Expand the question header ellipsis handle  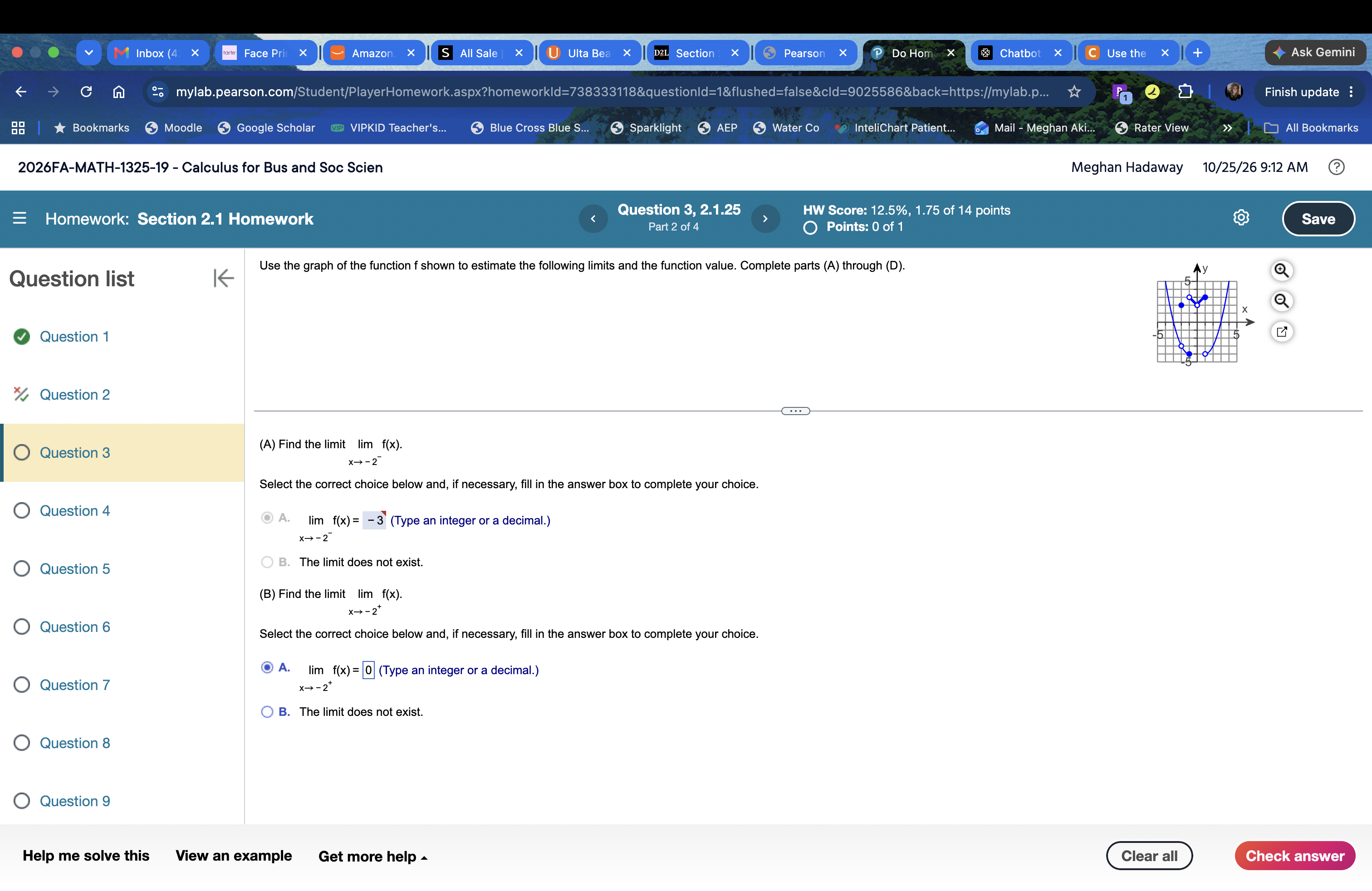pos(795,411)
